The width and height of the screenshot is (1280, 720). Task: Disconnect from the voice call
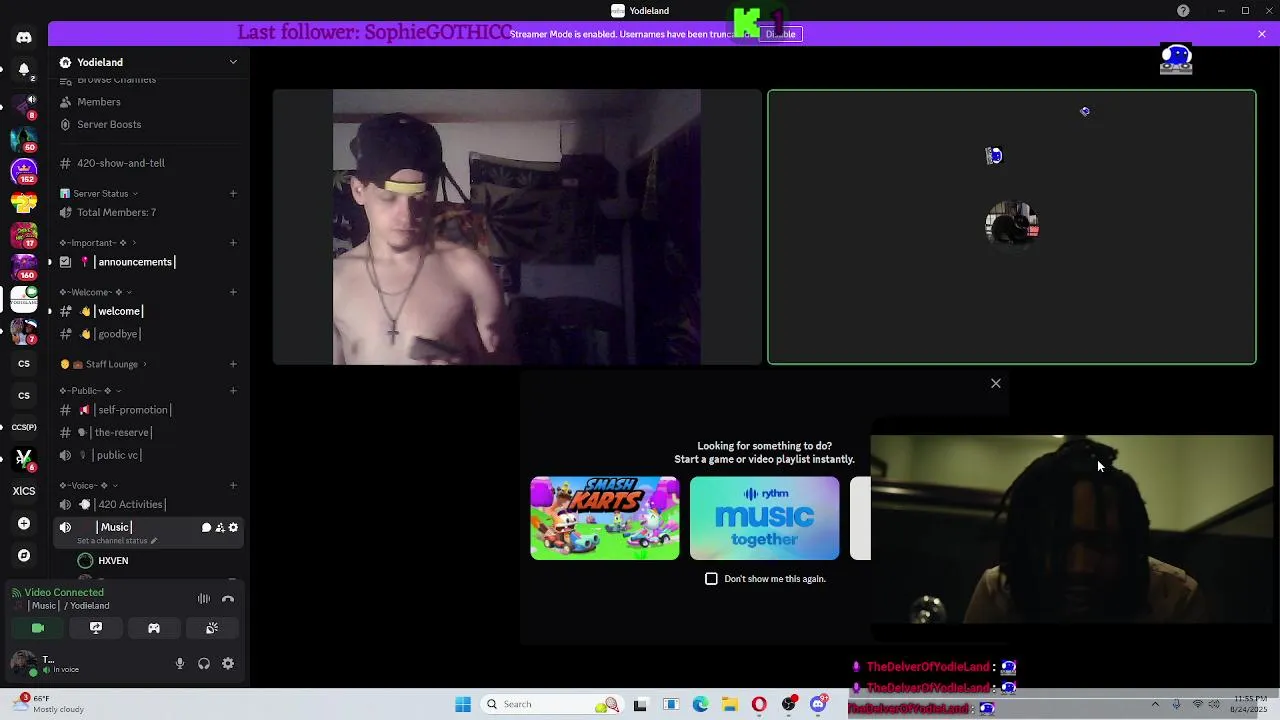tap(228, 599)
